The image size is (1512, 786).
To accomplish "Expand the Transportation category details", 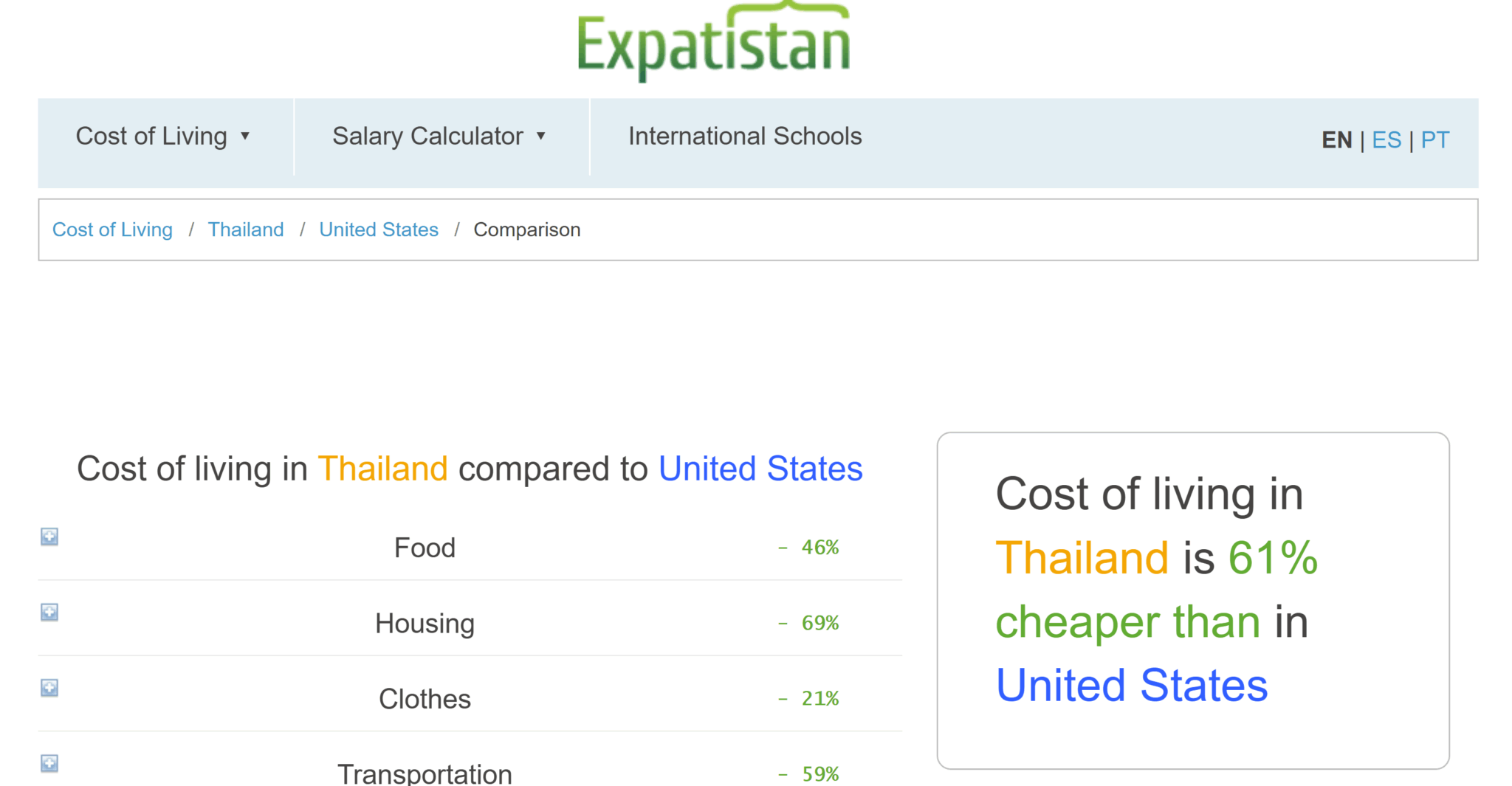I will click(x=49, y=765).
